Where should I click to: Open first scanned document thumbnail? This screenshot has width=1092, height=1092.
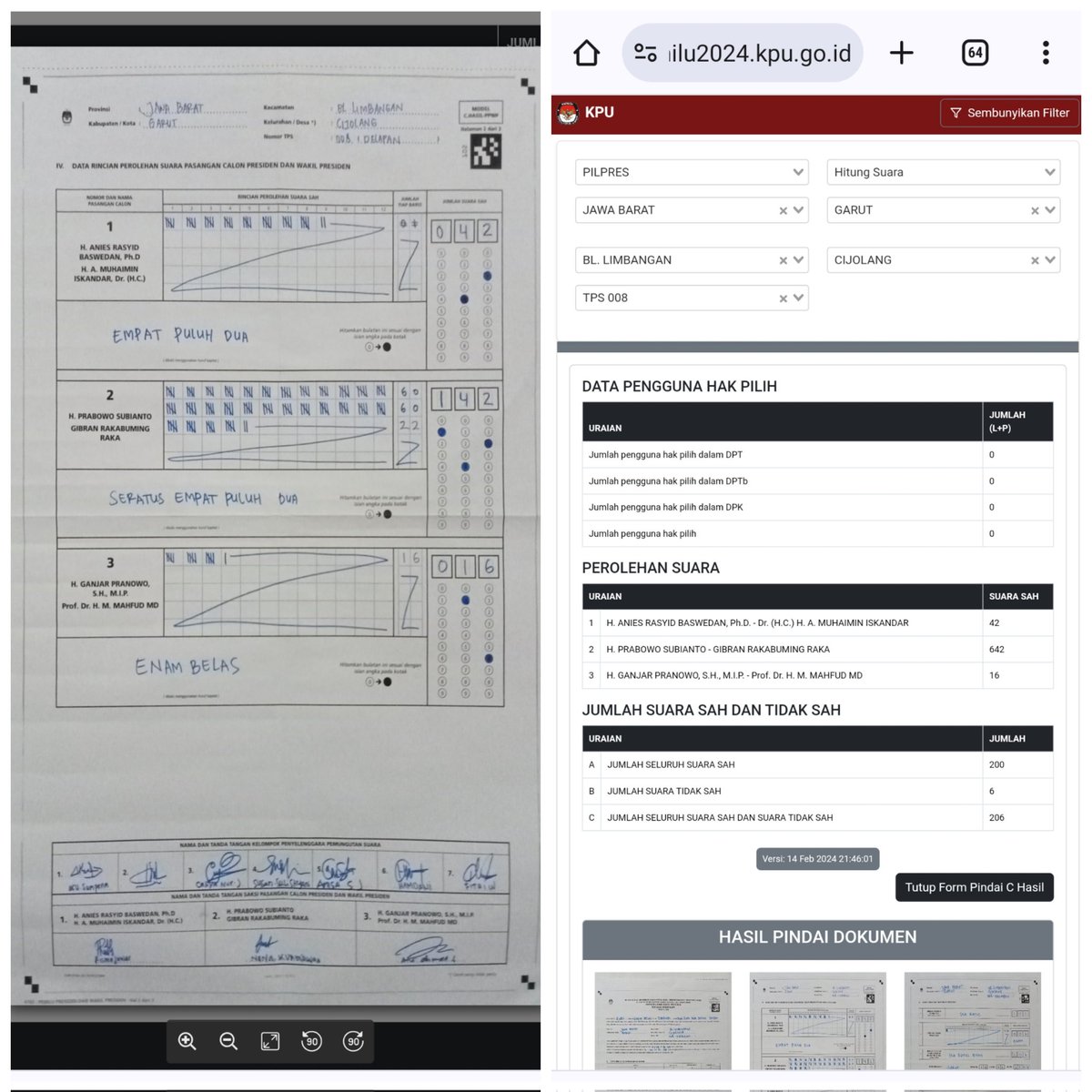(662, 1020)
